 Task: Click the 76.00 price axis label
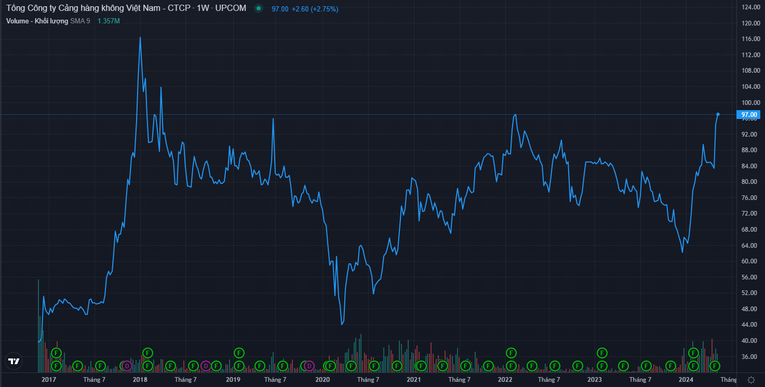[x=750, y=198]
